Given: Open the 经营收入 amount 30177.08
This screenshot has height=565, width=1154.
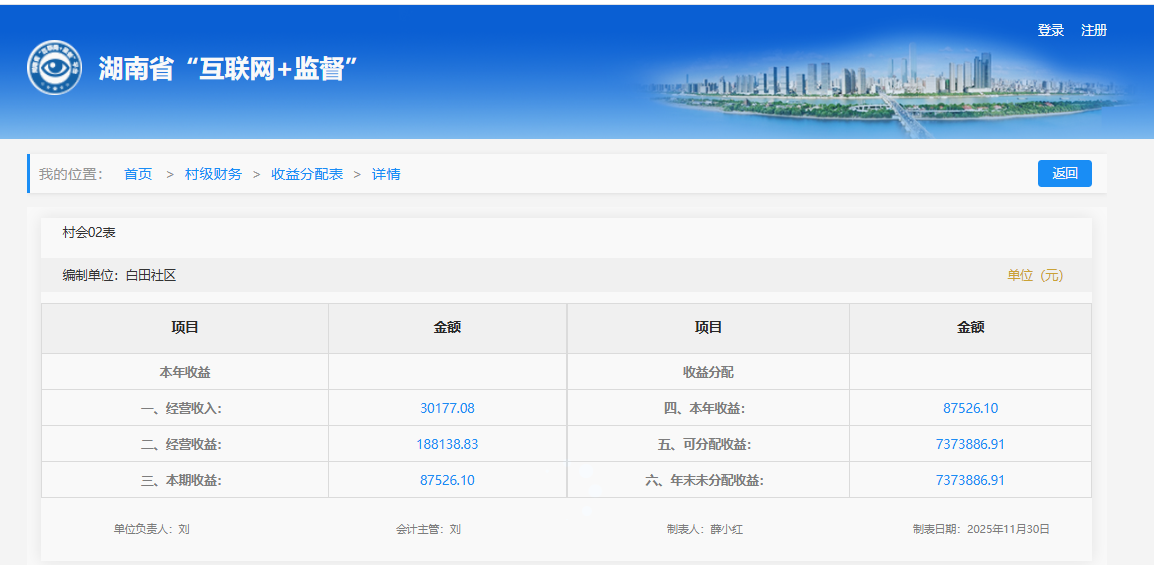Looking at the screenshot, I should 447,408.
